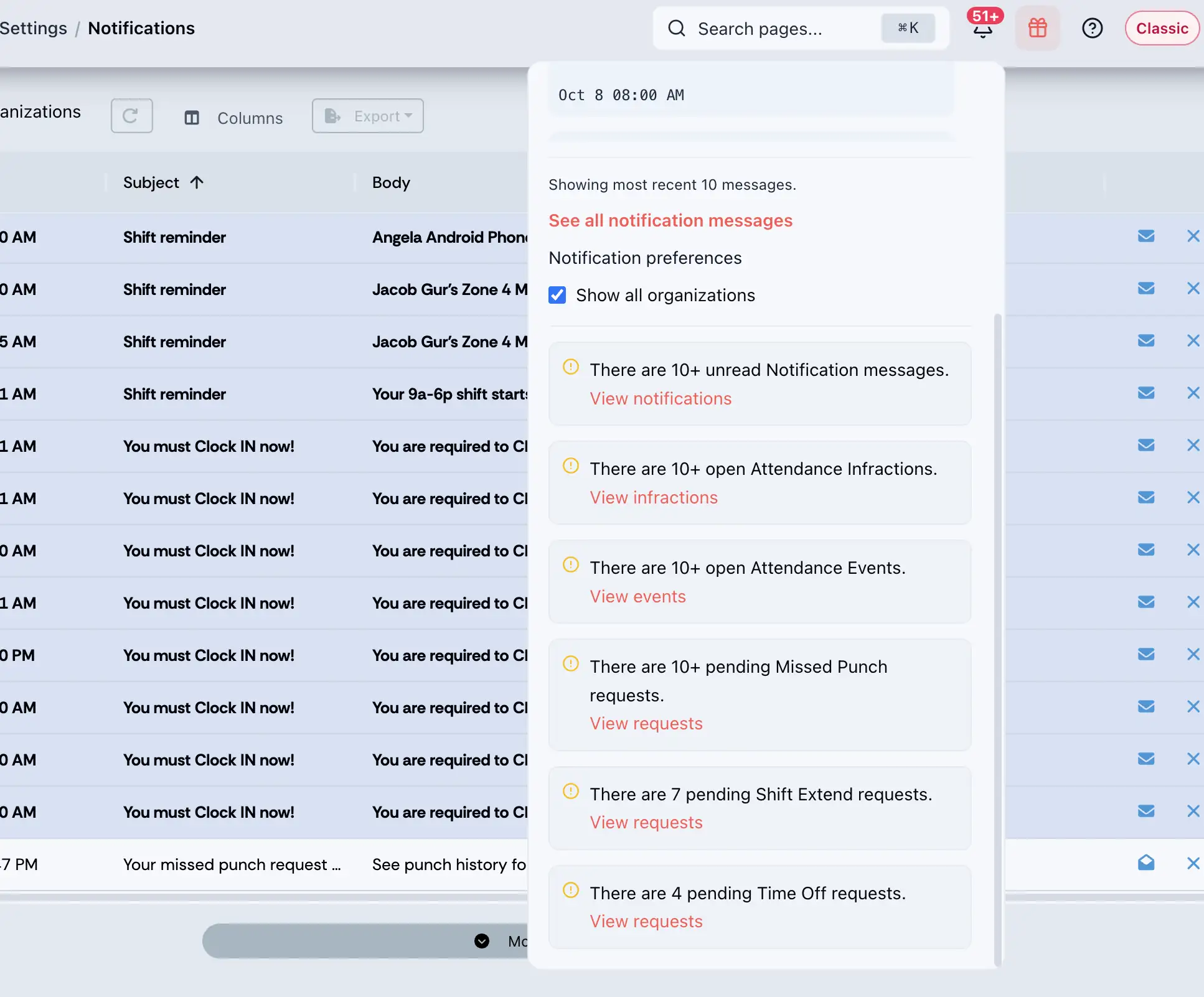Click the Body column header
The width and height of the screenshot is (1204, 997).
tap(391, 182)
